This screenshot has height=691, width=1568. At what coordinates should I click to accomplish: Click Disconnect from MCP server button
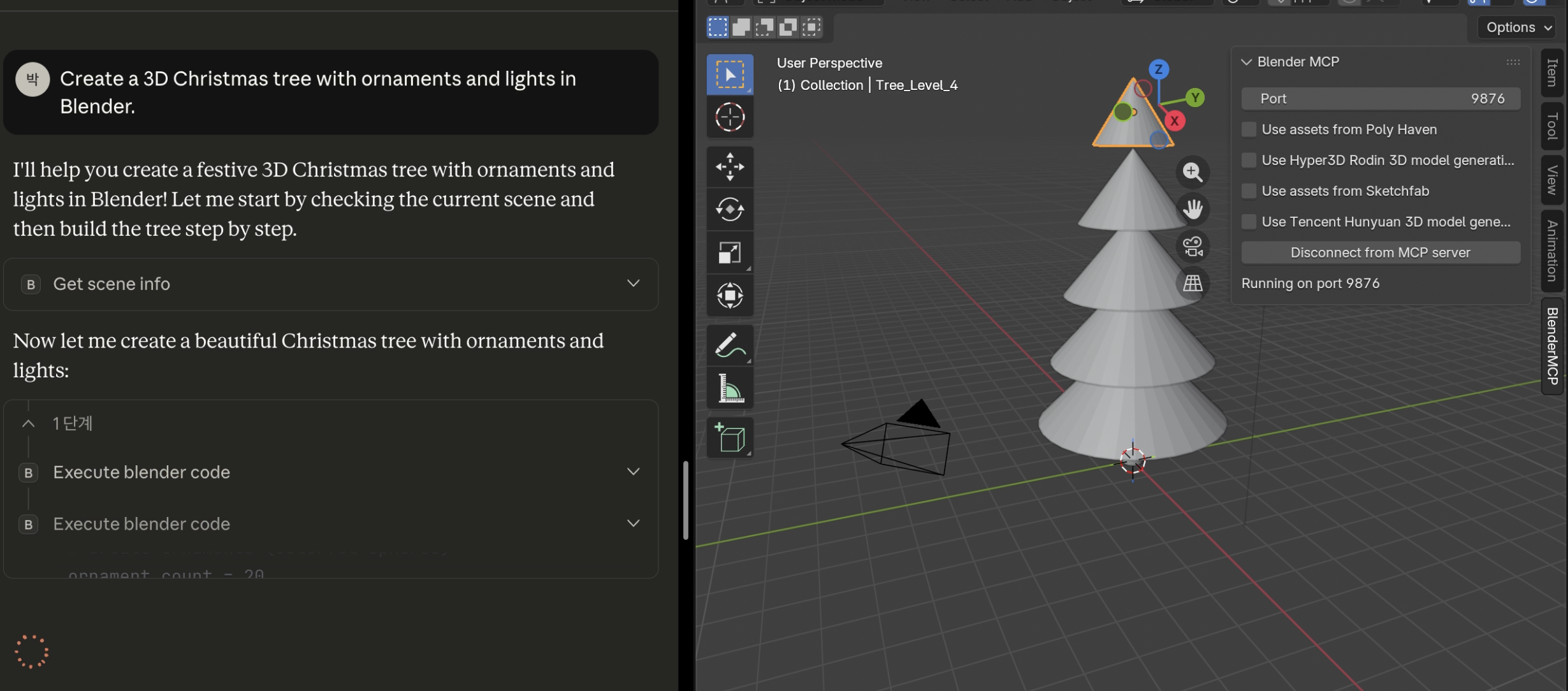(1380, 252)
